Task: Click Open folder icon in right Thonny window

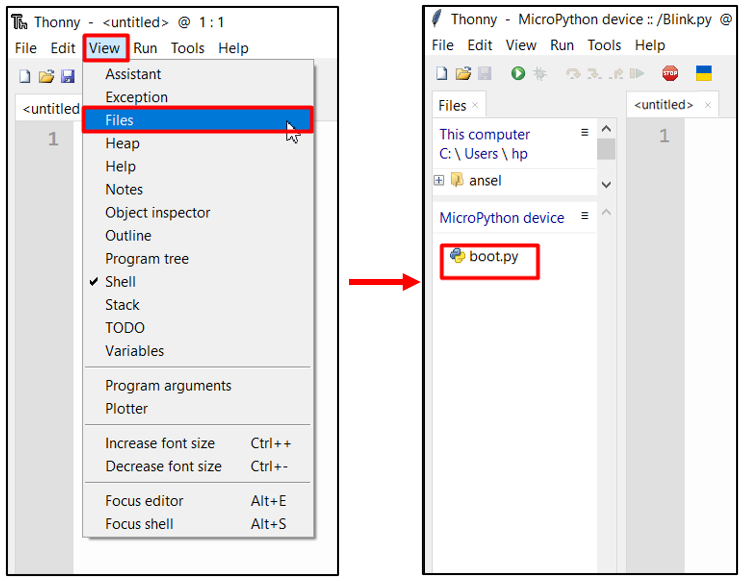Action: pyautogui.click(x=463, y=73)
